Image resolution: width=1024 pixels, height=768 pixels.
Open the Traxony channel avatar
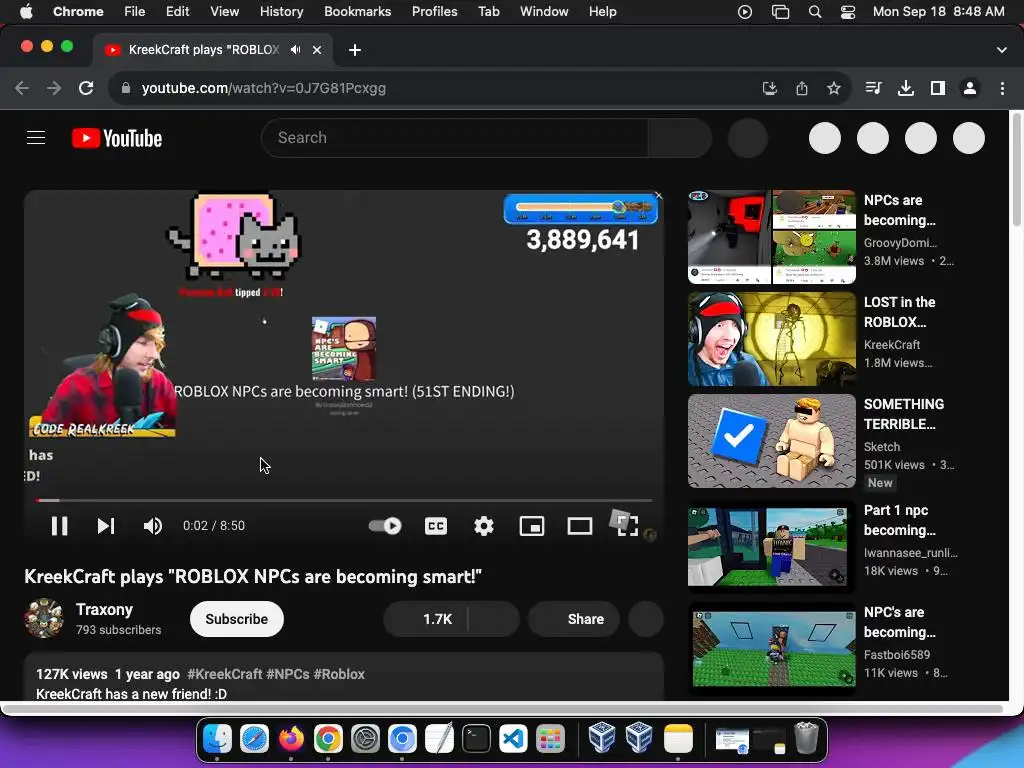[x=44, y=618]
